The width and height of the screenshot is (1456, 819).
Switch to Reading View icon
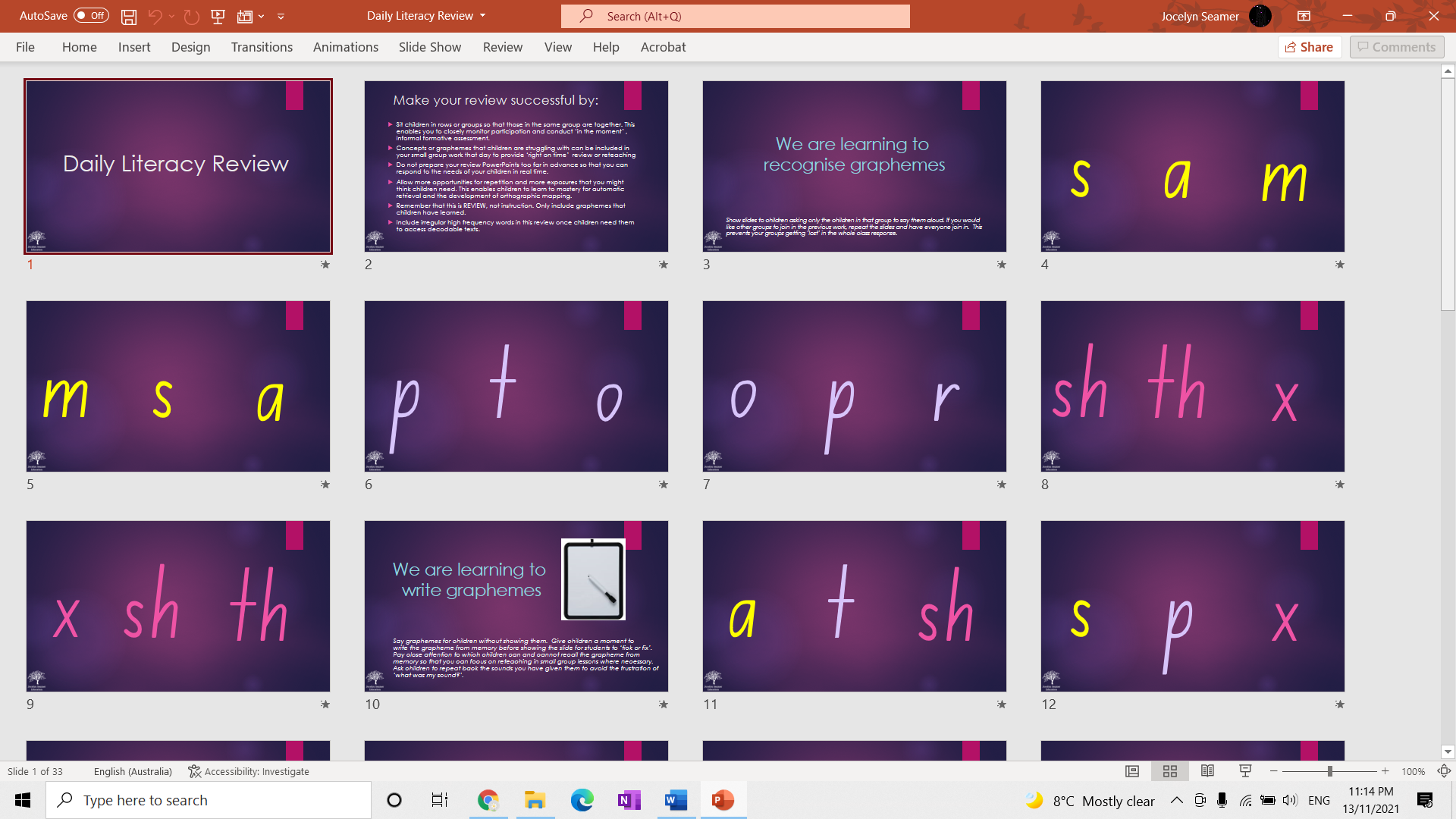click(x=1207, y=771)
